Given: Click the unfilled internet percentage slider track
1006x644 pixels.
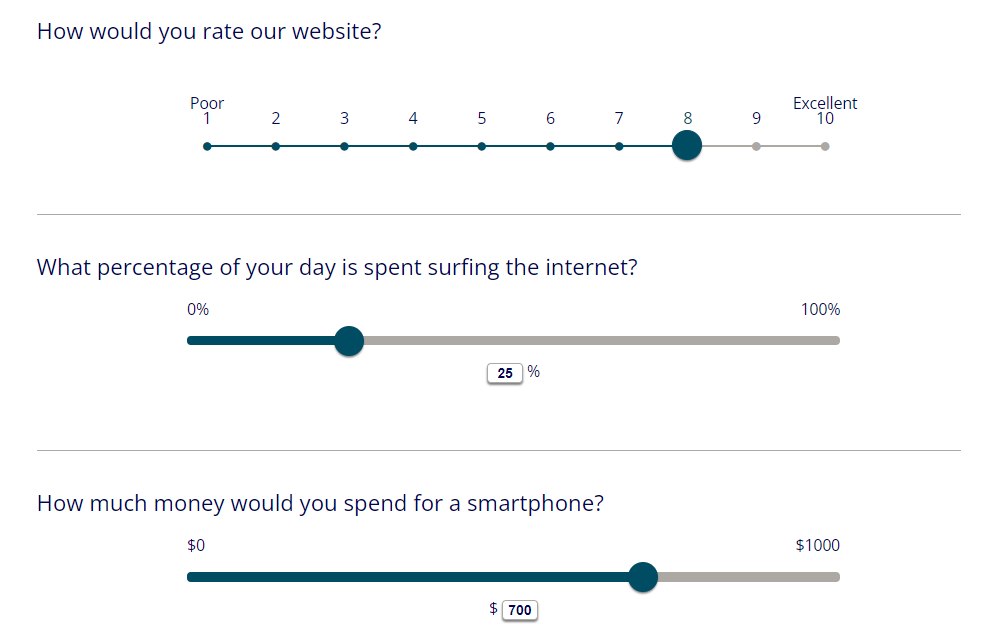Looking at the screenshot, I should 600,341.
